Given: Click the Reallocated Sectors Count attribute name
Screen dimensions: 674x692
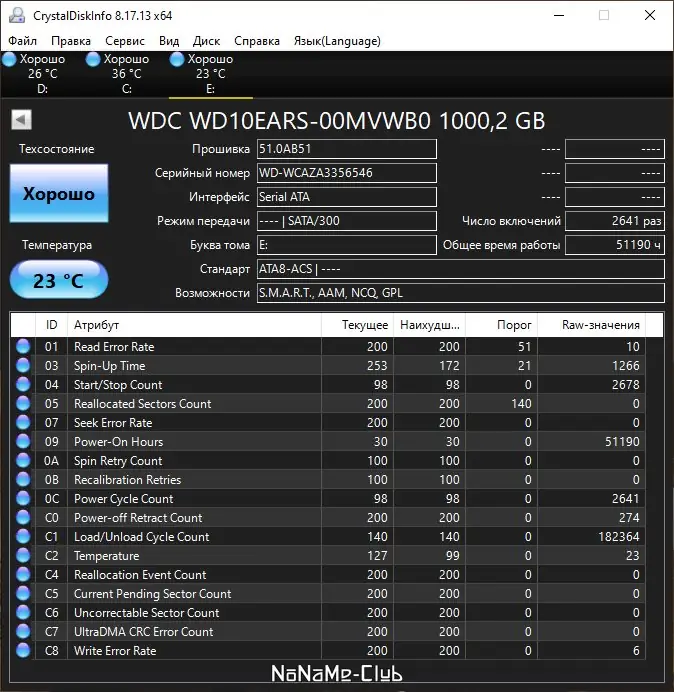Looking at the screenshot, I should pos(143,404).
